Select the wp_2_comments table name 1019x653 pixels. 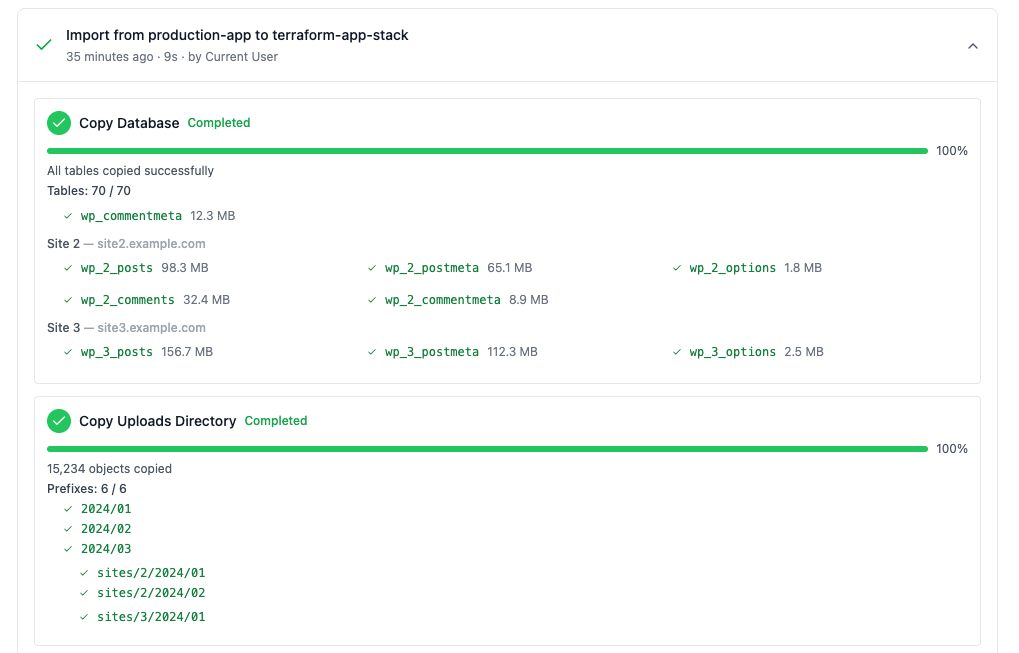point(127,300)
